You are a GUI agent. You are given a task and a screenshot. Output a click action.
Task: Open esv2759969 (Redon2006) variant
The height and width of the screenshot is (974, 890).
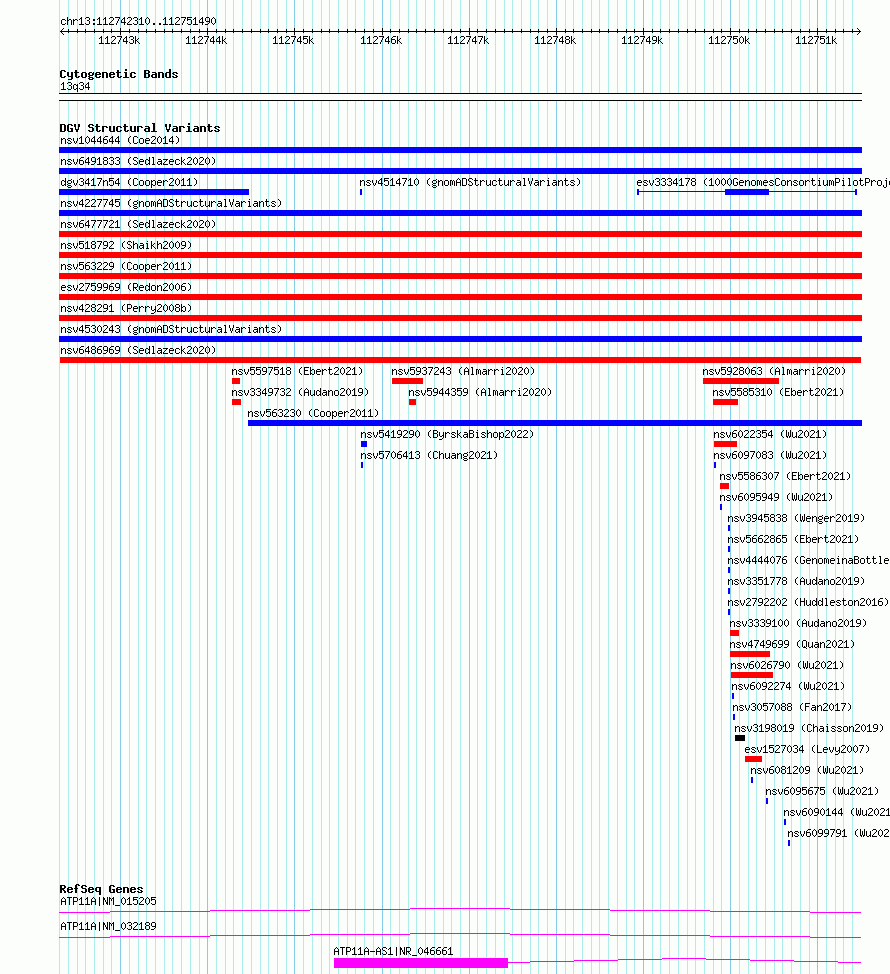coord(126,288)
